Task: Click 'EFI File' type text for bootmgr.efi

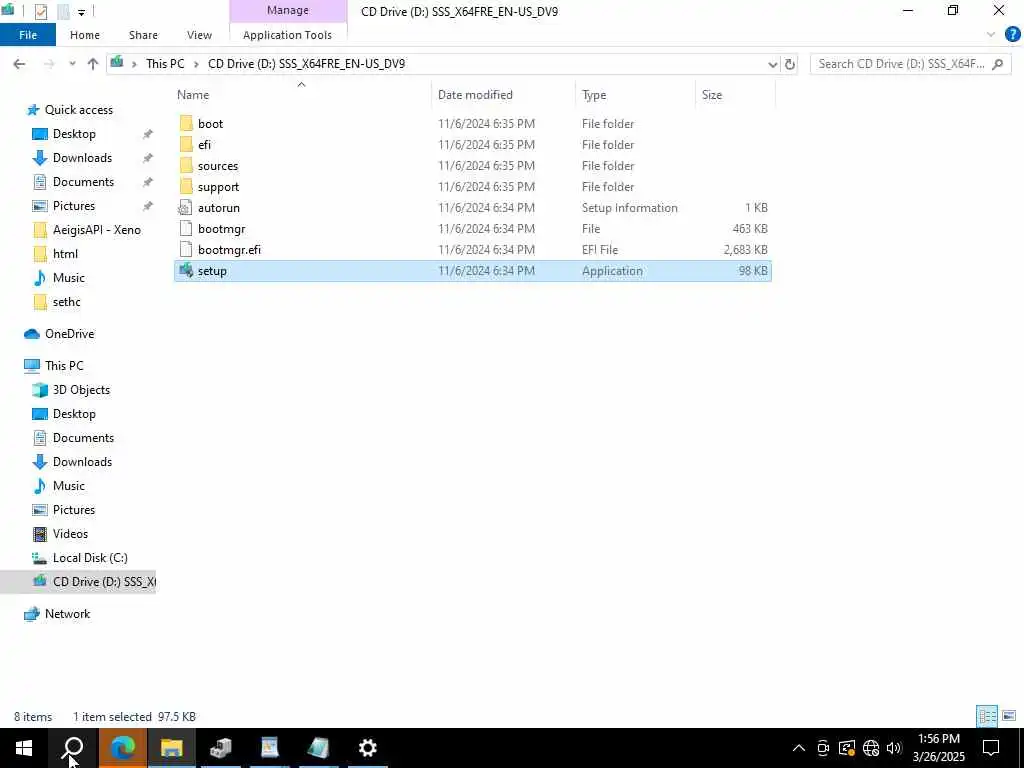Action: (600, 249)
